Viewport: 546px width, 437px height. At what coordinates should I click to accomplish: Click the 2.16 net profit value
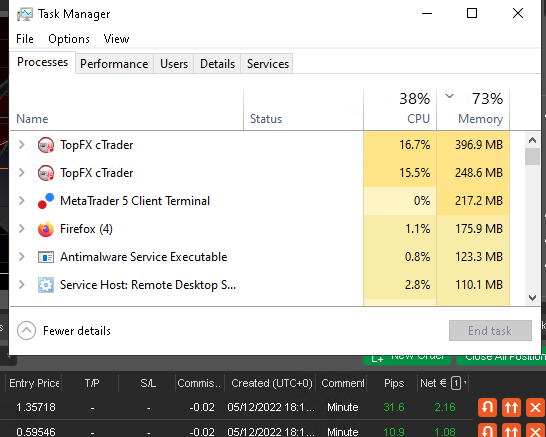445,407
